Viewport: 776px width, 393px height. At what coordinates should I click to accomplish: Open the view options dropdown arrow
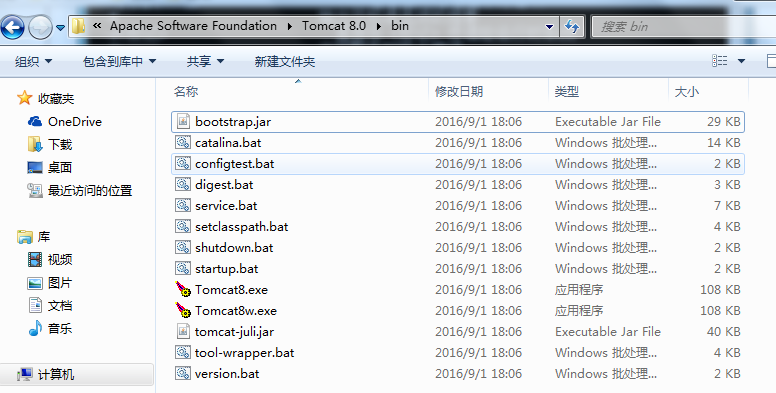[x=741, y=61]
